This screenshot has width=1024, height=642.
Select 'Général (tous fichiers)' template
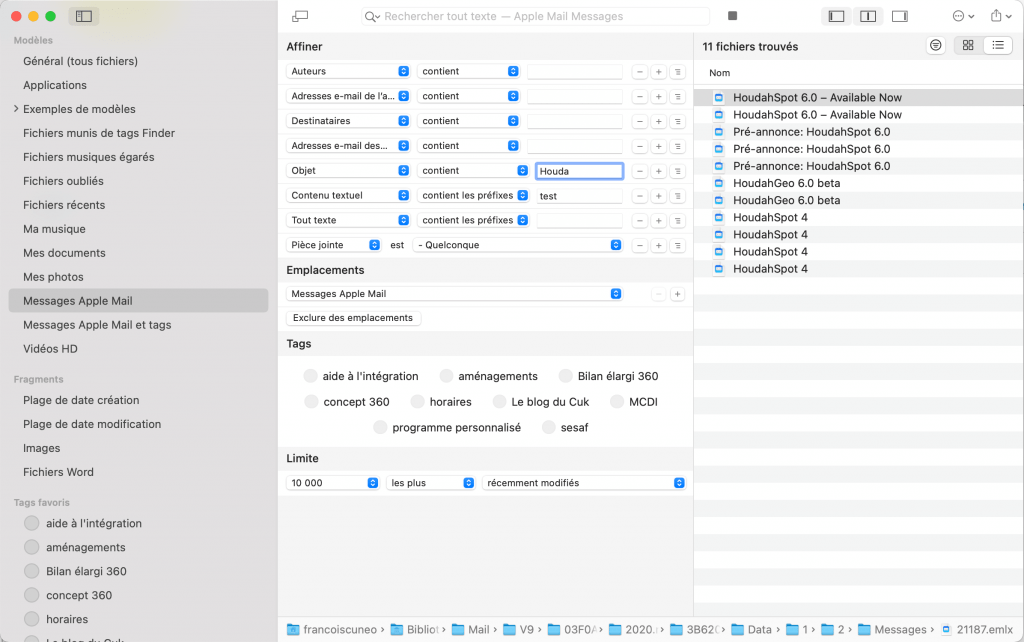pyautogui.click(x=80, y=61)
